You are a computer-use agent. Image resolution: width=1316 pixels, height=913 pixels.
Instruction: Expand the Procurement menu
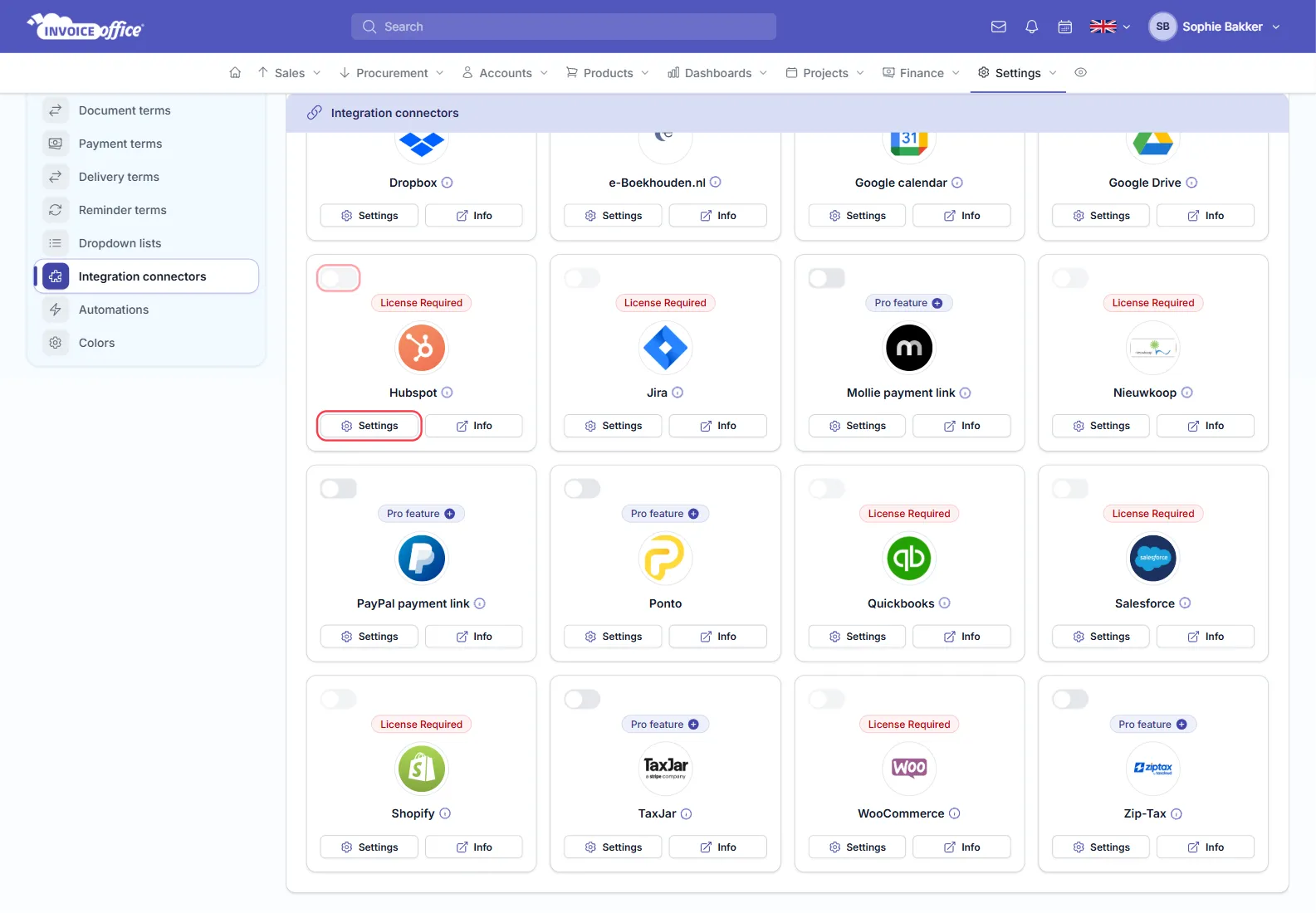(392, 73)
